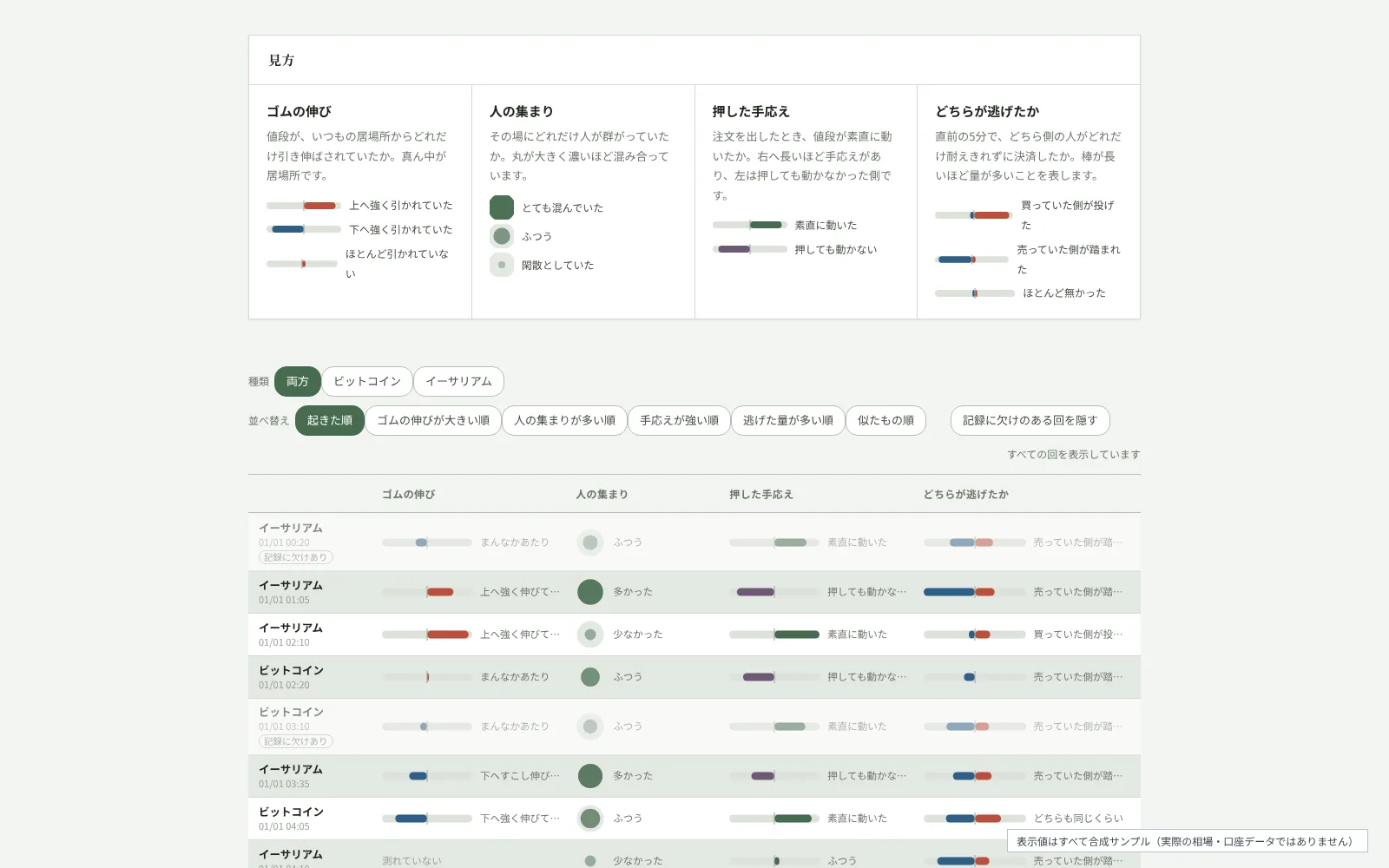Sort by 手応えが強い順
This screenshot has height=868, width=1389.
click(x=679, y=420)
